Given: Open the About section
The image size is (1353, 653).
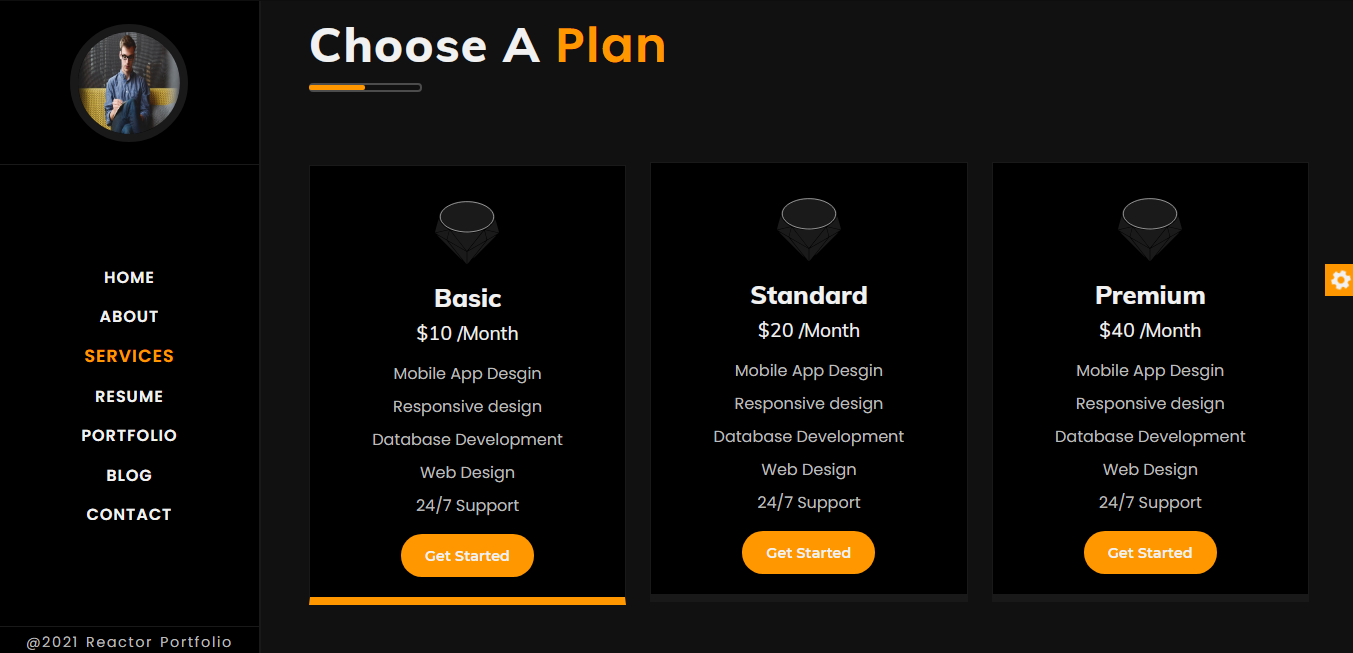Looking at the screenshot, I should point(129,317).
